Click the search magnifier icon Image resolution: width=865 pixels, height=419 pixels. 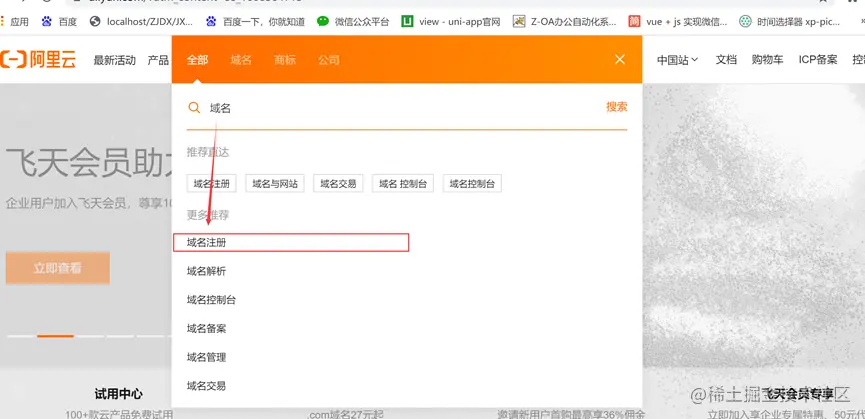[x=194, y=108]
